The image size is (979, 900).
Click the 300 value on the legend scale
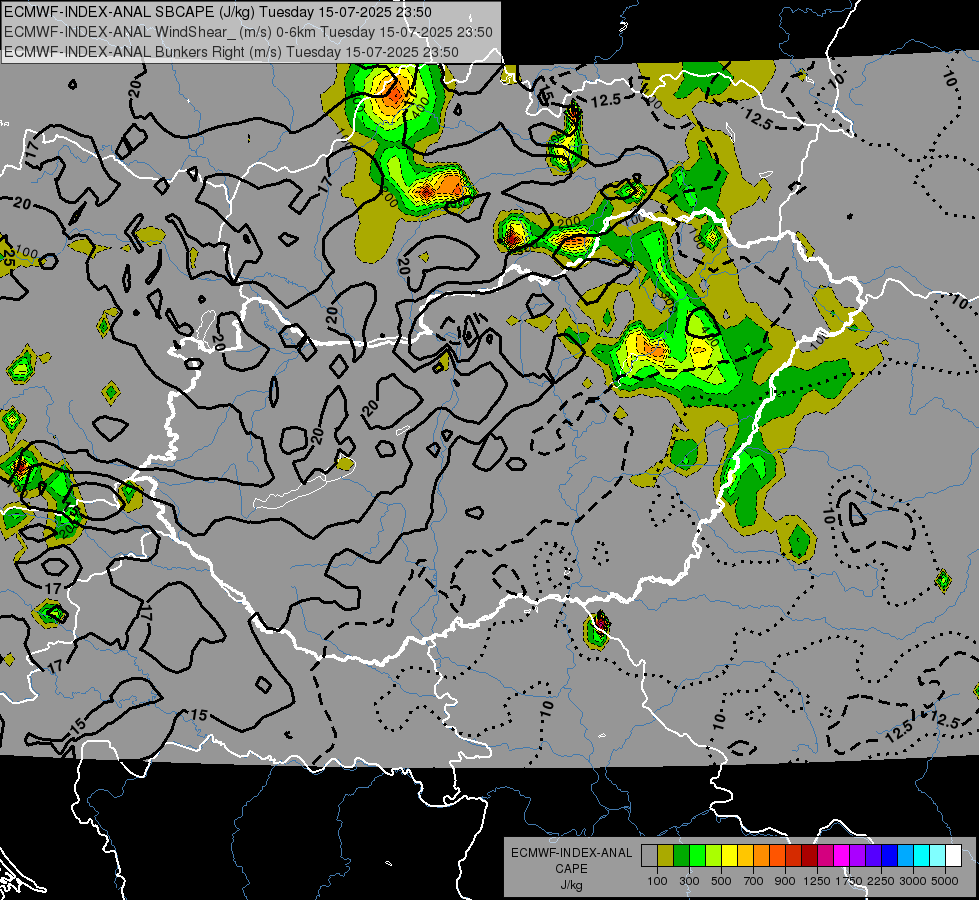[689, 881]
